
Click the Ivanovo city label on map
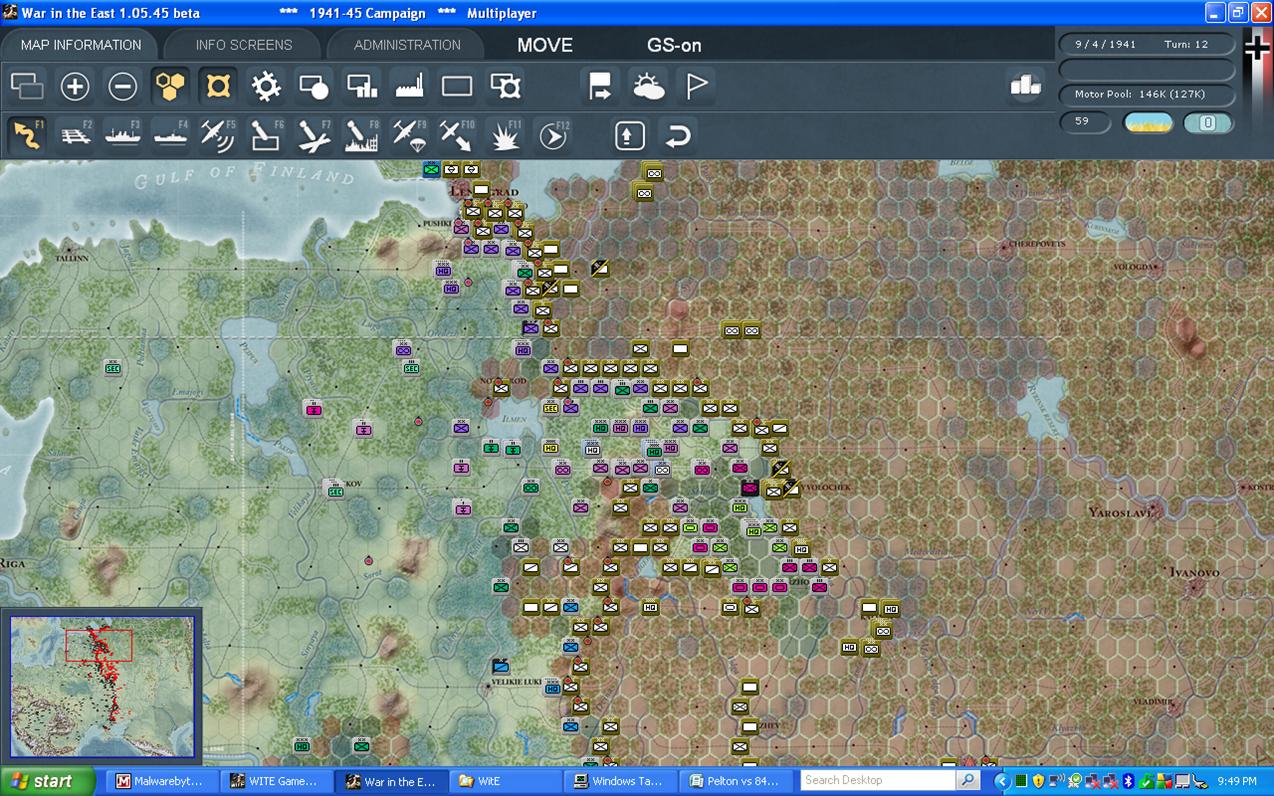pyautogui.click(x=1195, y=572)
